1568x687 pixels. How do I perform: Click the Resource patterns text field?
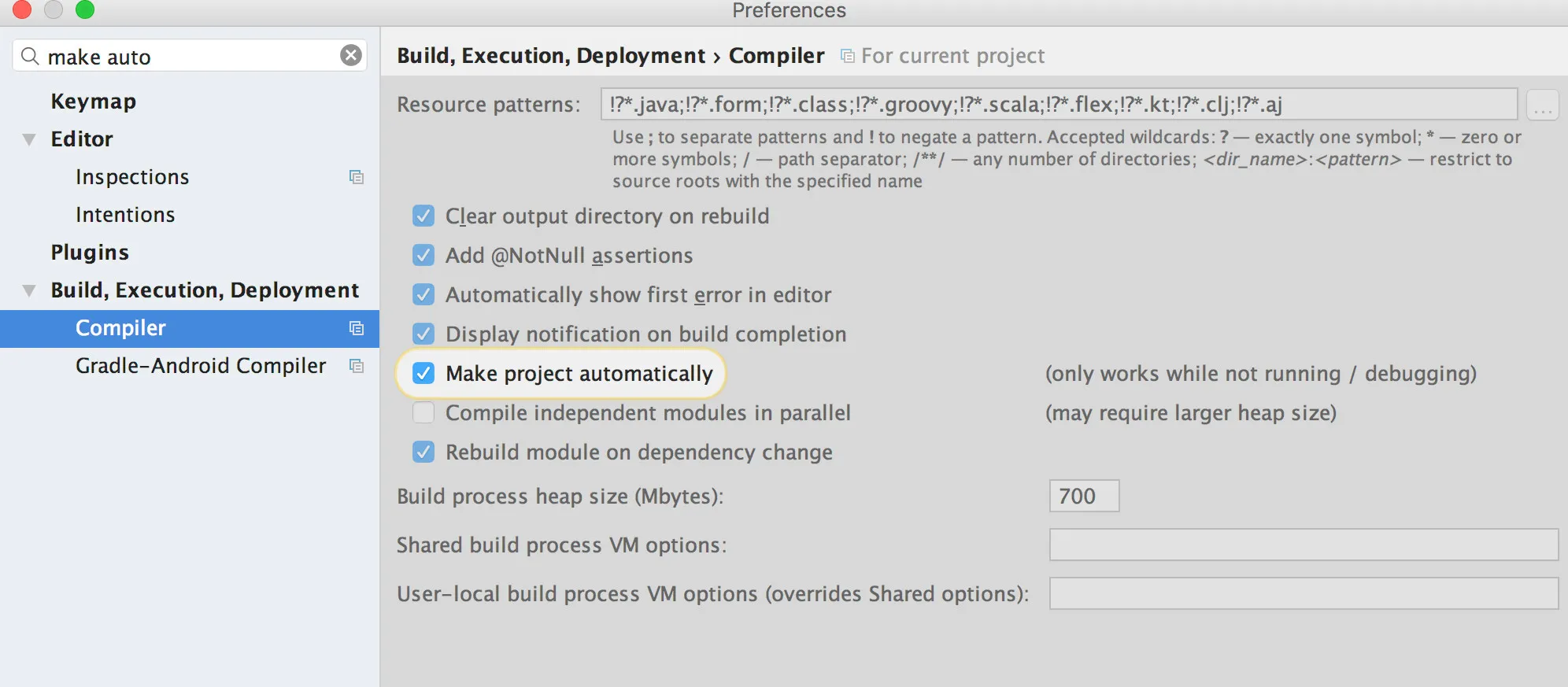tap(1058, 104)
